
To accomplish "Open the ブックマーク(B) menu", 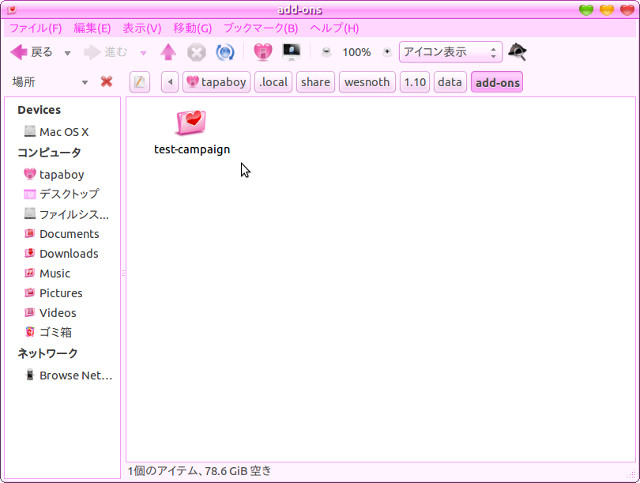I will 261,28.
